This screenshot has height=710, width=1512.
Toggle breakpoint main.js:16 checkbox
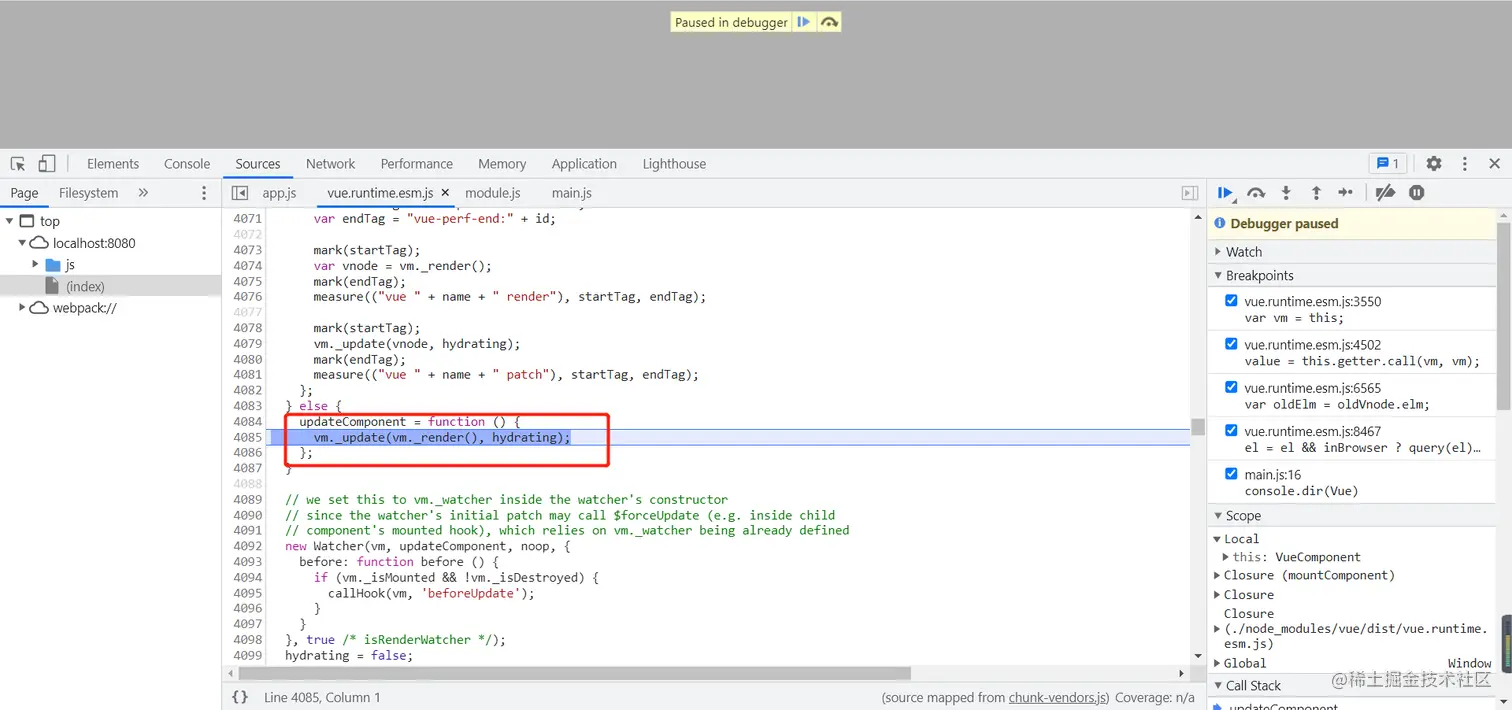tap(1231, 474)
